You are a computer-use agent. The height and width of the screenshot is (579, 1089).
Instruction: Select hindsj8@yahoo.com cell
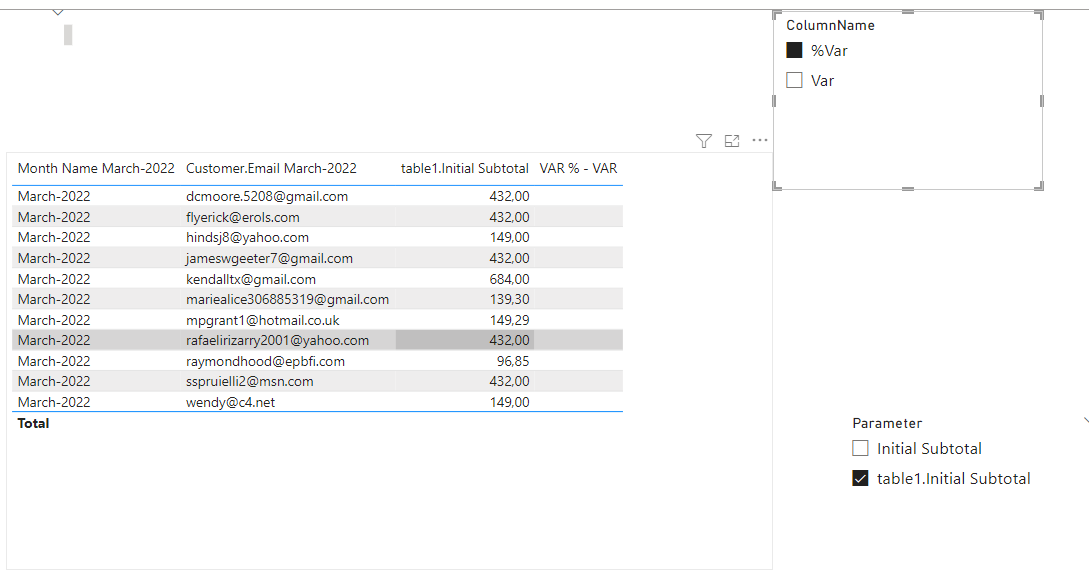tap(247, 237)
